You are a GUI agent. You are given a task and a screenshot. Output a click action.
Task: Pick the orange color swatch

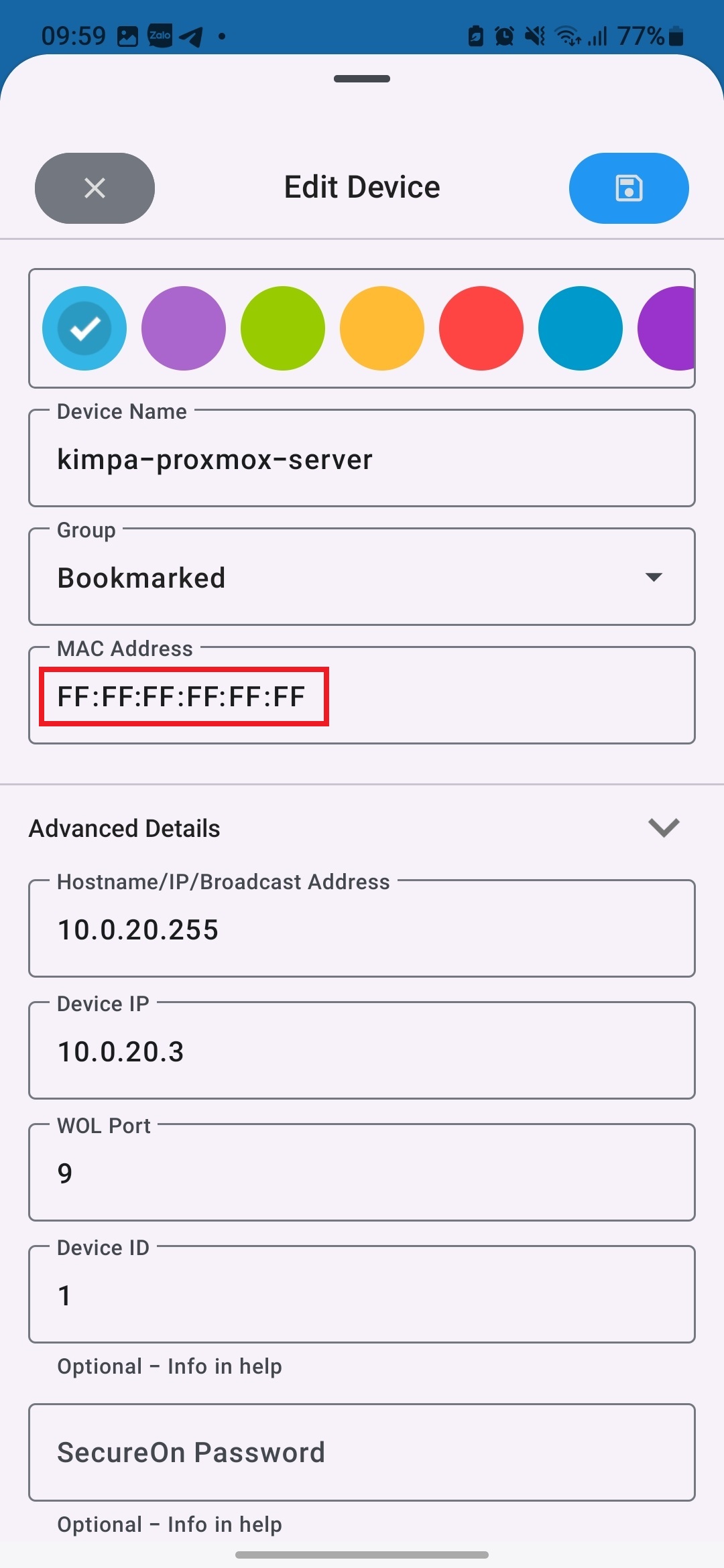click(x=381, y=328)
